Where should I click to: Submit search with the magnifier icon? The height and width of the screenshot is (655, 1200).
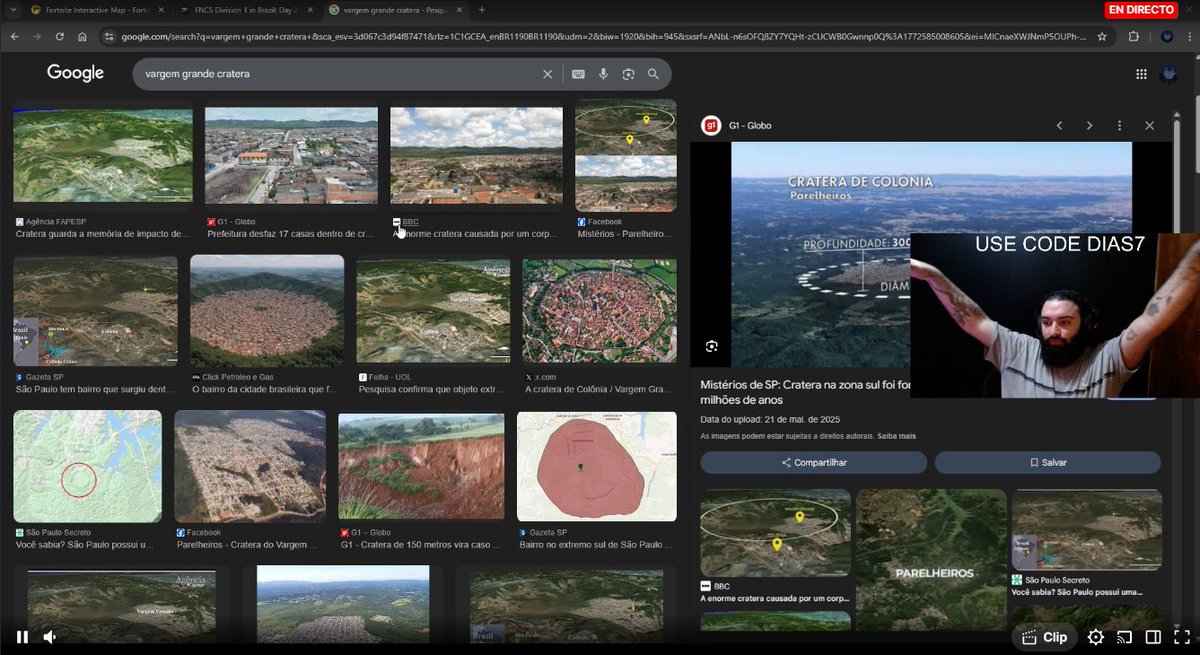(x=653, y=74)
